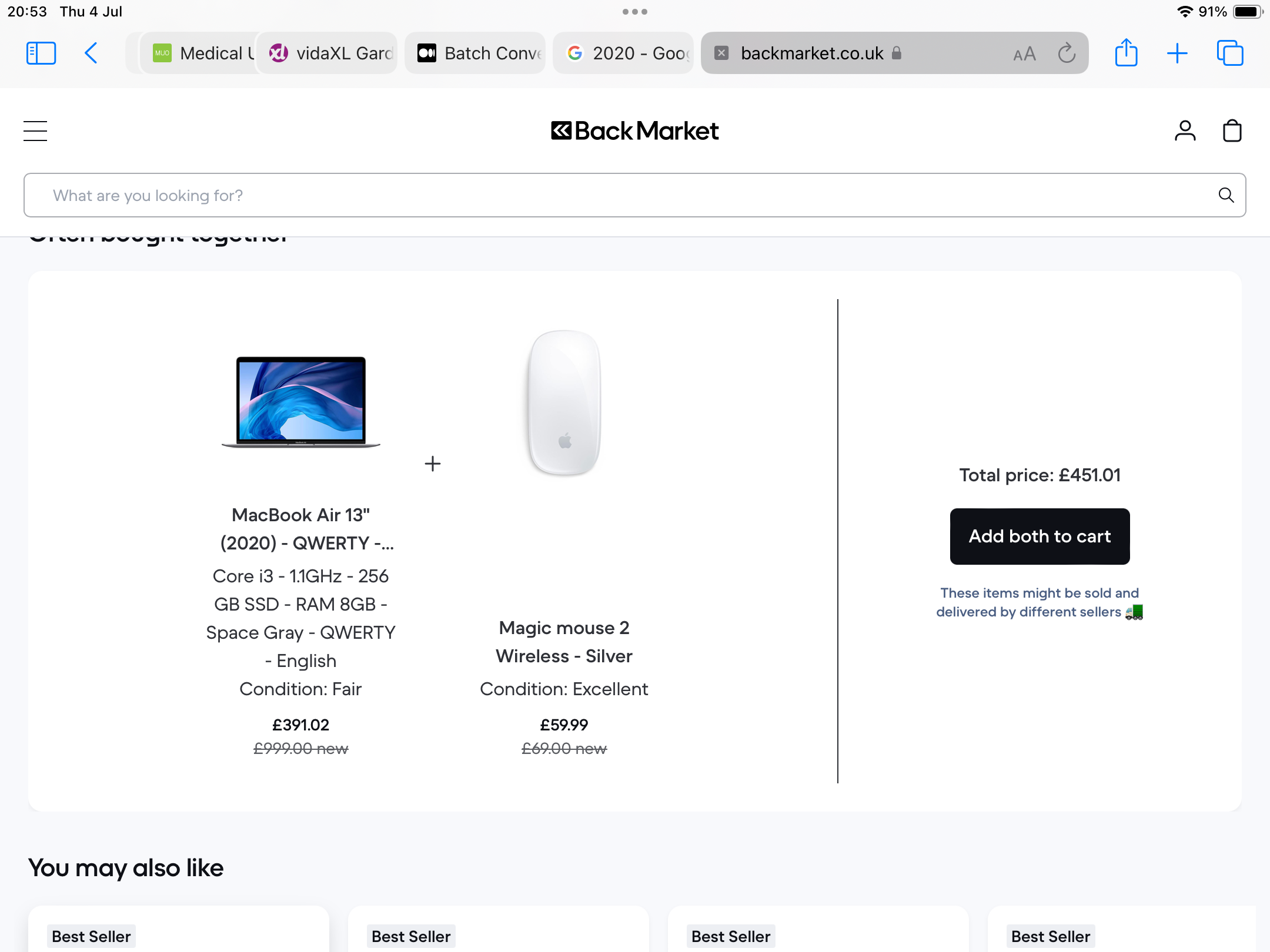Switch to the vidaXL Garden tab
Screen dimensions: 1270x952
click(329, 53)
